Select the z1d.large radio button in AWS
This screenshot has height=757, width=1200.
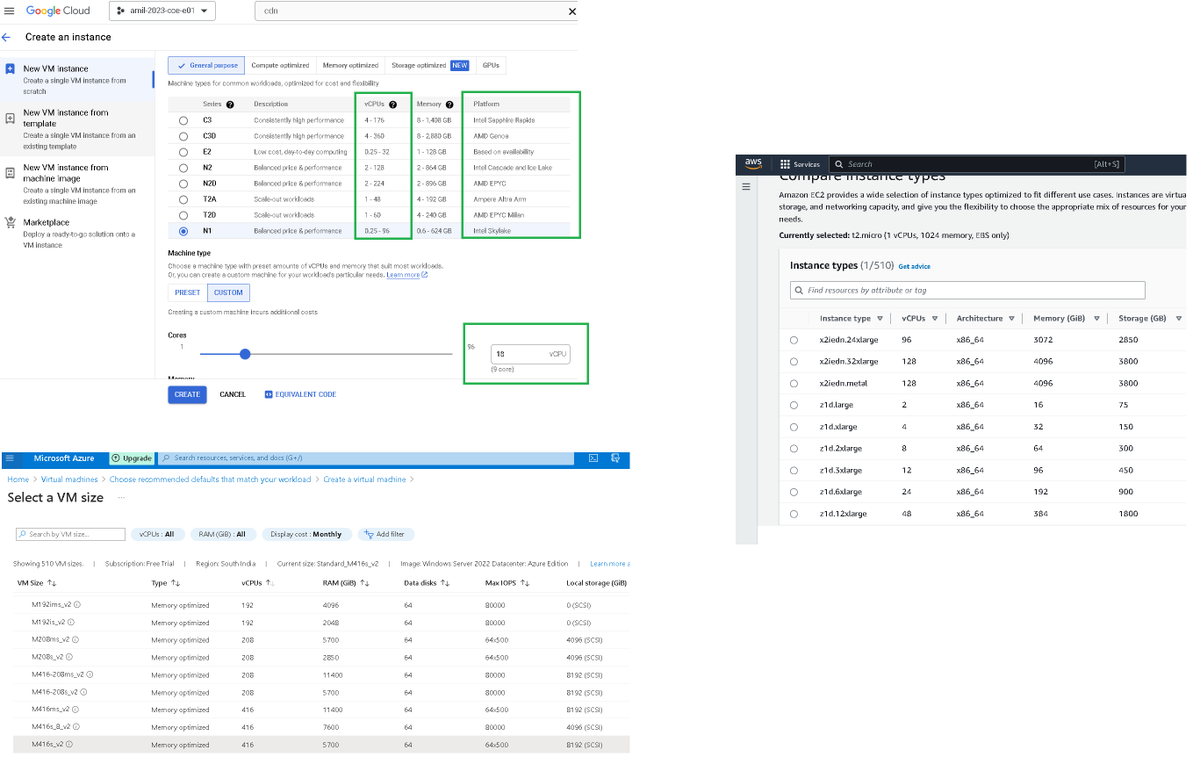coord(794,405)
